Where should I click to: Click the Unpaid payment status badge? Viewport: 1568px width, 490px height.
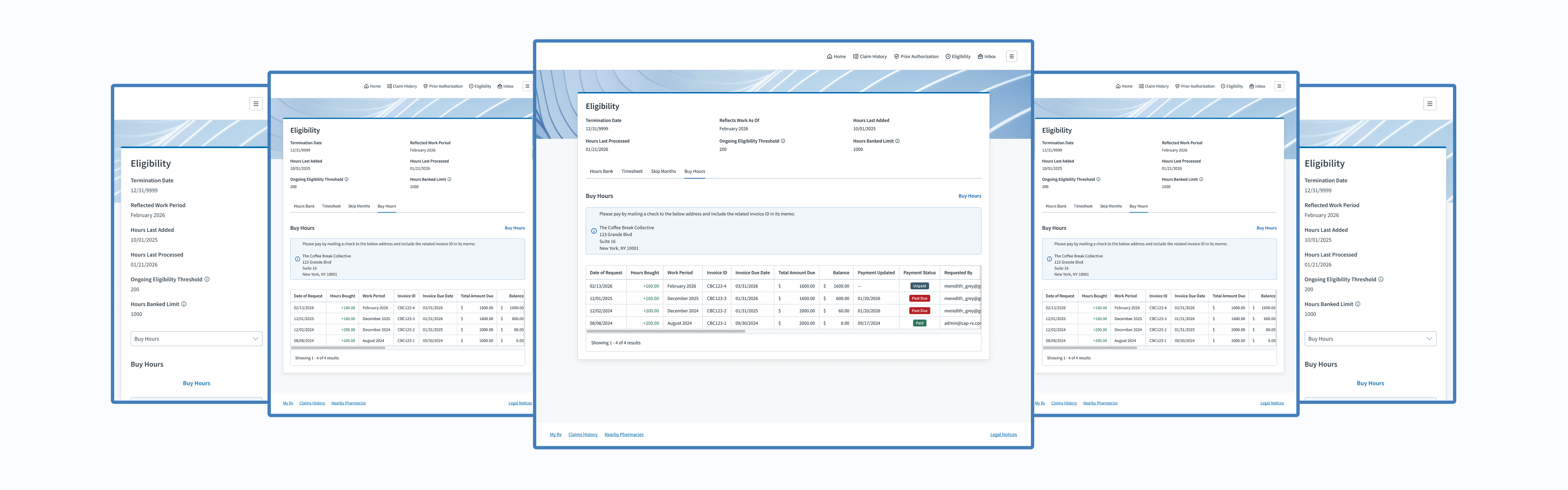tap(919, 286)
